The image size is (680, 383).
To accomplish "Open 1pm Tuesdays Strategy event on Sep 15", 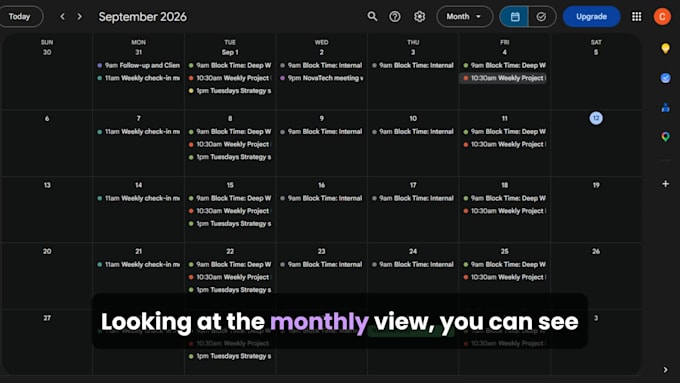I will coord(230,224).
